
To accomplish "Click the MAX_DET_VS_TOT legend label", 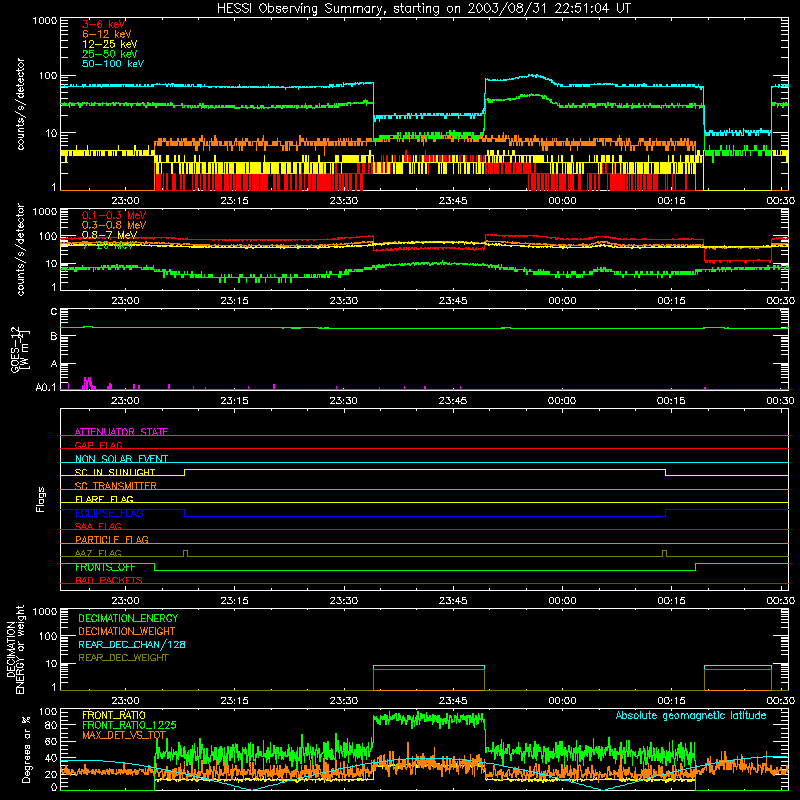I will click(124, 735).
